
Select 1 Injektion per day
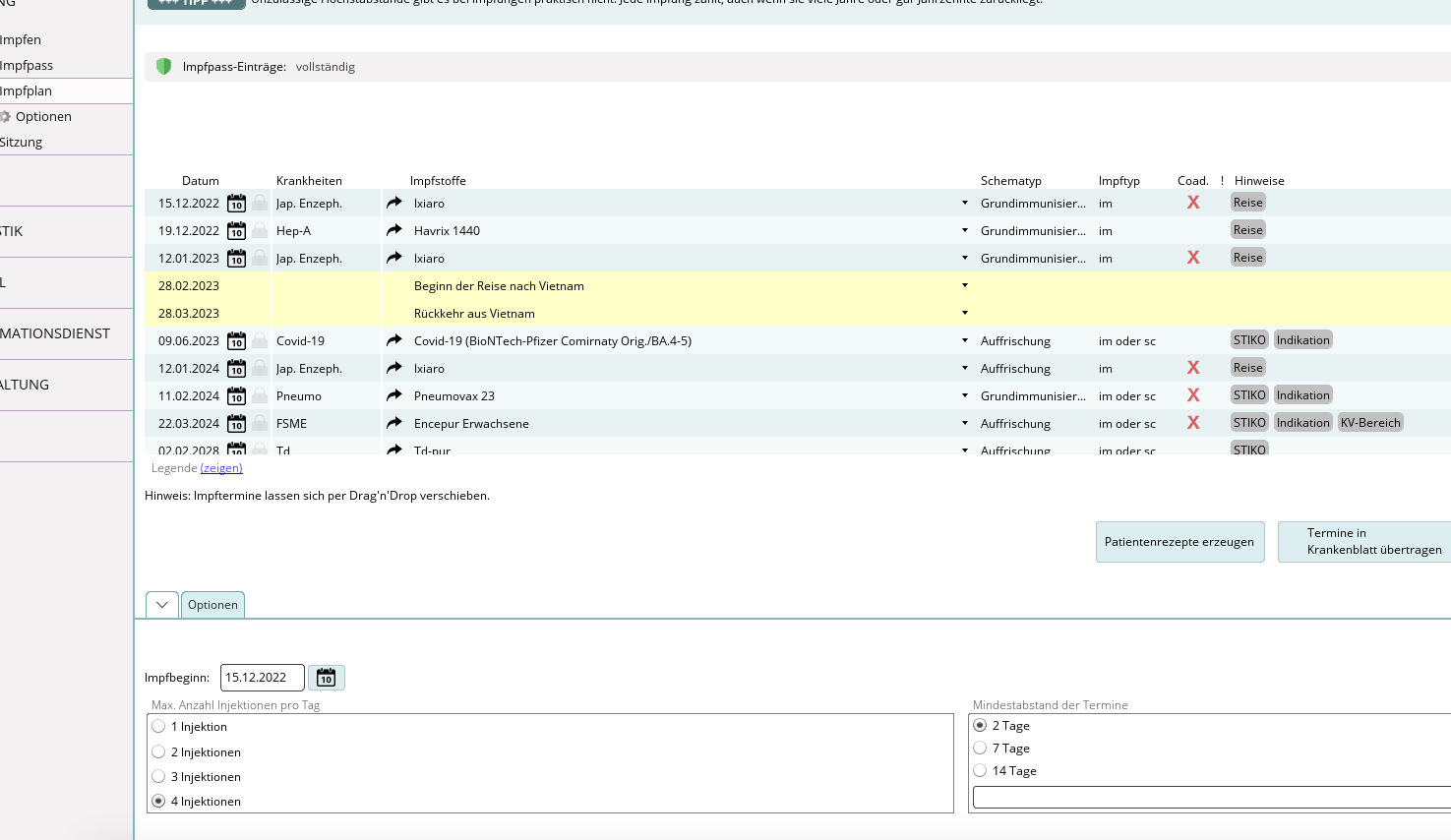[158, 727]
